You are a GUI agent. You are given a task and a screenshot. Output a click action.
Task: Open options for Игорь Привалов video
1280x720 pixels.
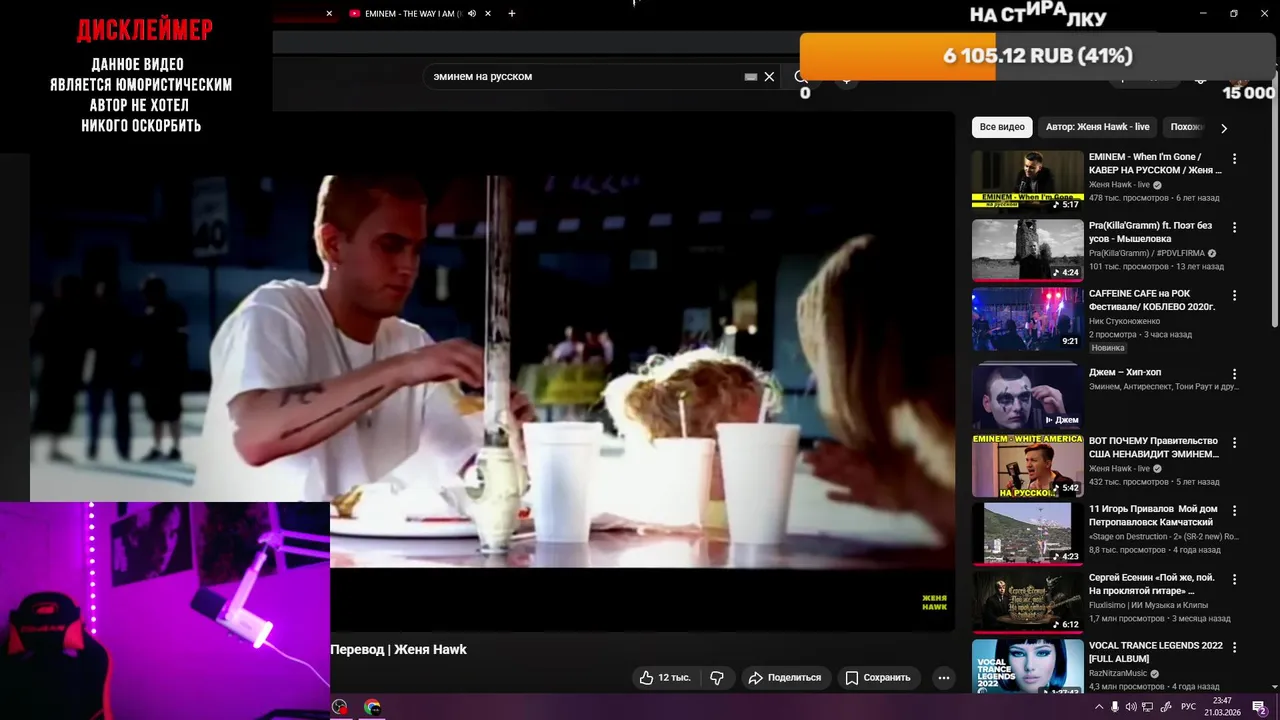click(1234, 511)
